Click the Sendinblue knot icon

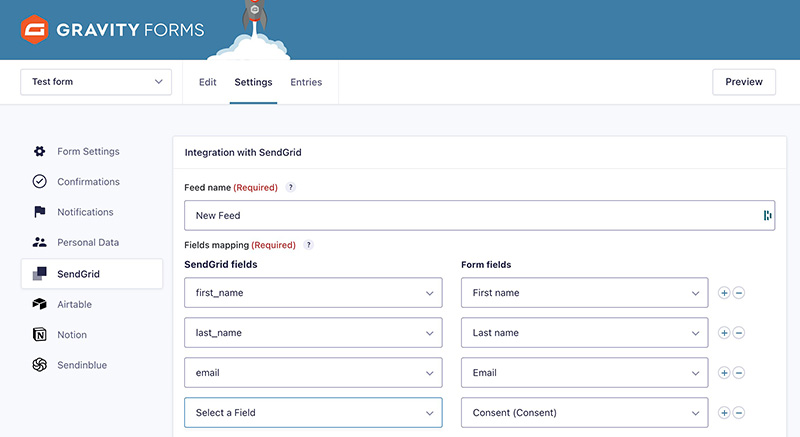39,365
